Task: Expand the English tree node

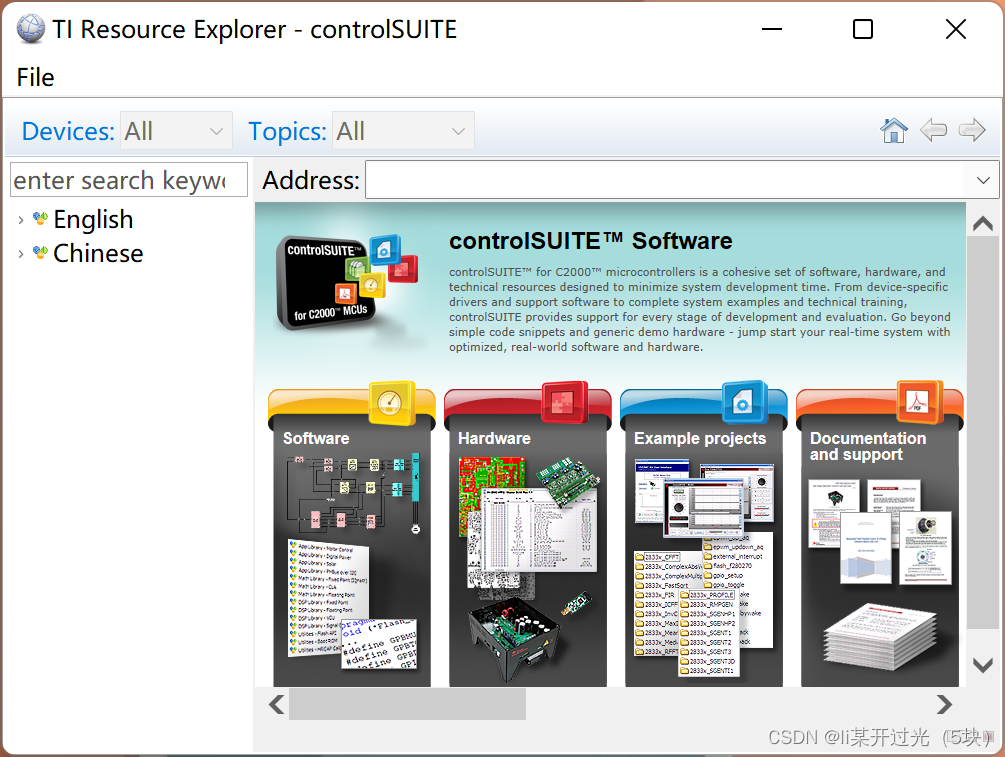Action: (x=21, y=220)
